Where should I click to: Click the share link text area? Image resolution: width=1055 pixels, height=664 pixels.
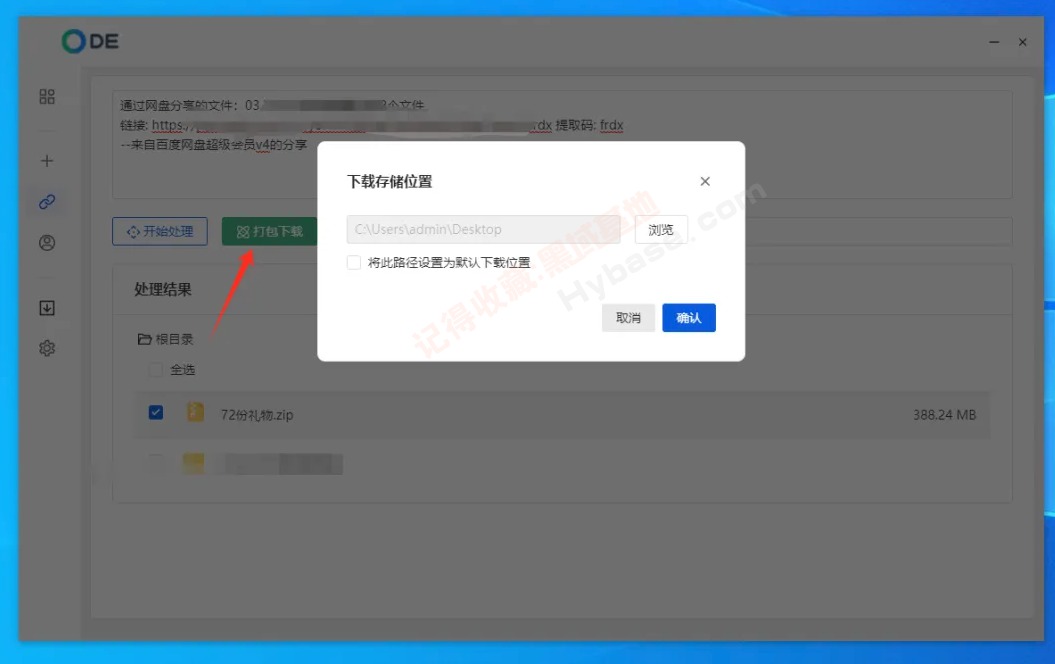562,145
